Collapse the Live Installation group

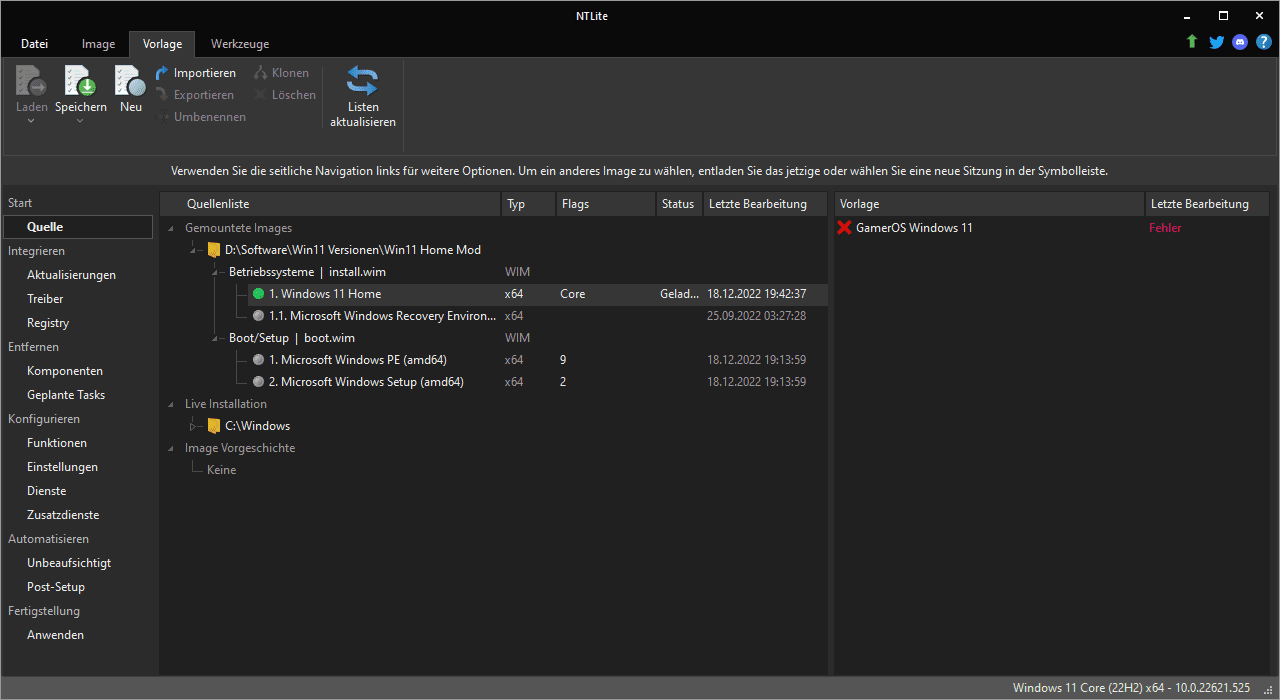(171, 404)
